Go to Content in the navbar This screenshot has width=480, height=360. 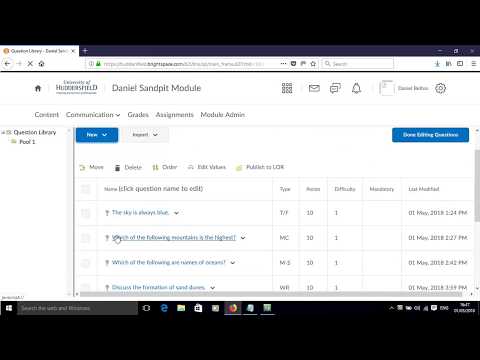(x=47, y=115)
